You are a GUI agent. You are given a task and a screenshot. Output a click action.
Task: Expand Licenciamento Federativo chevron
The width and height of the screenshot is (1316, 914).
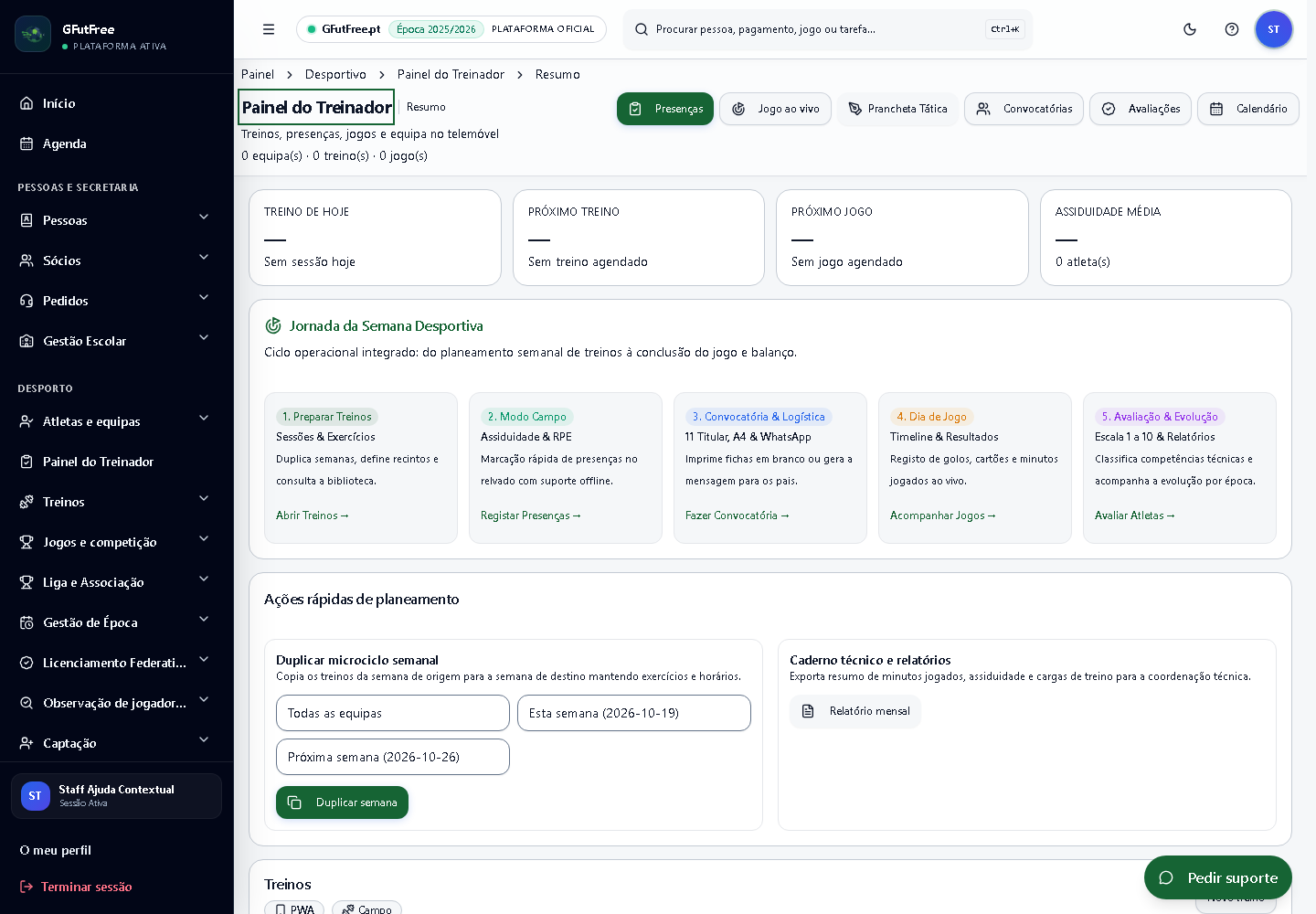(204, 660)
